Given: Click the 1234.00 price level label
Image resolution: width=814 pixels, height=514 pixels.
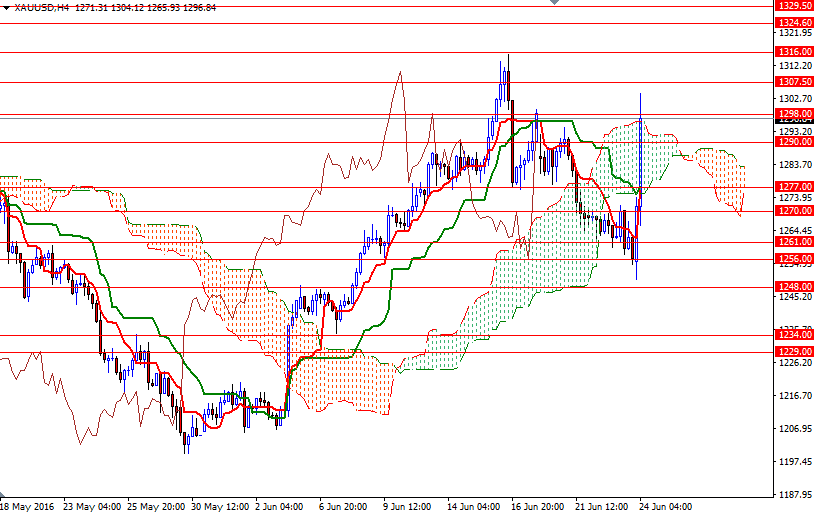Looking at the screenshot, I should coord(793,336).
